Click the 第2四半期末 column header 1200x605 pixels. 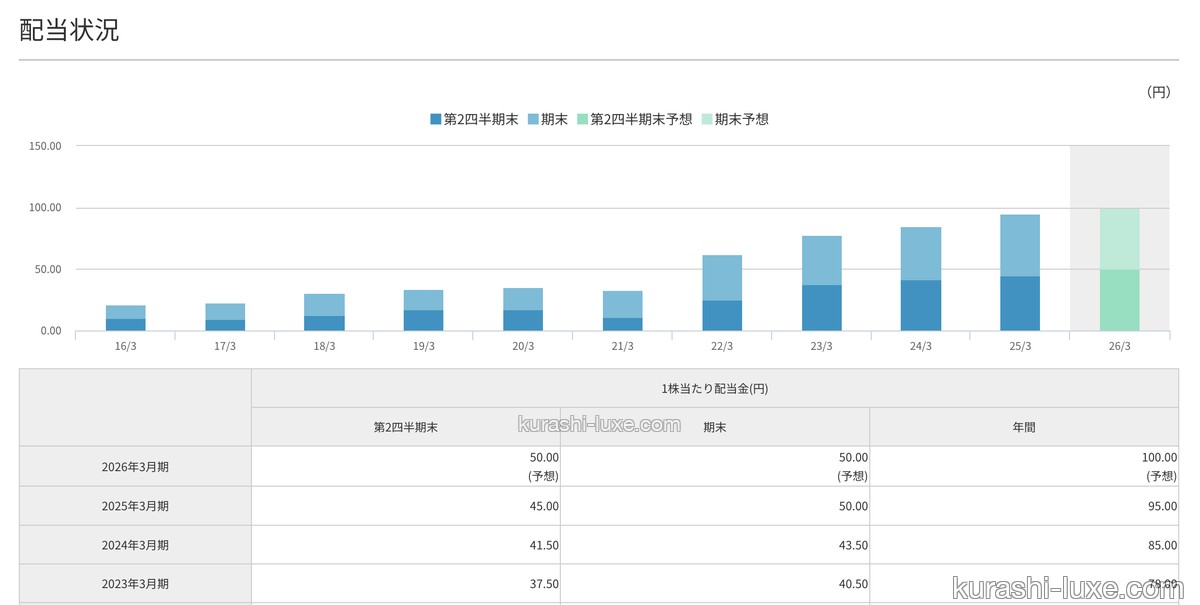pyautogui.click(x=406, y=427)
